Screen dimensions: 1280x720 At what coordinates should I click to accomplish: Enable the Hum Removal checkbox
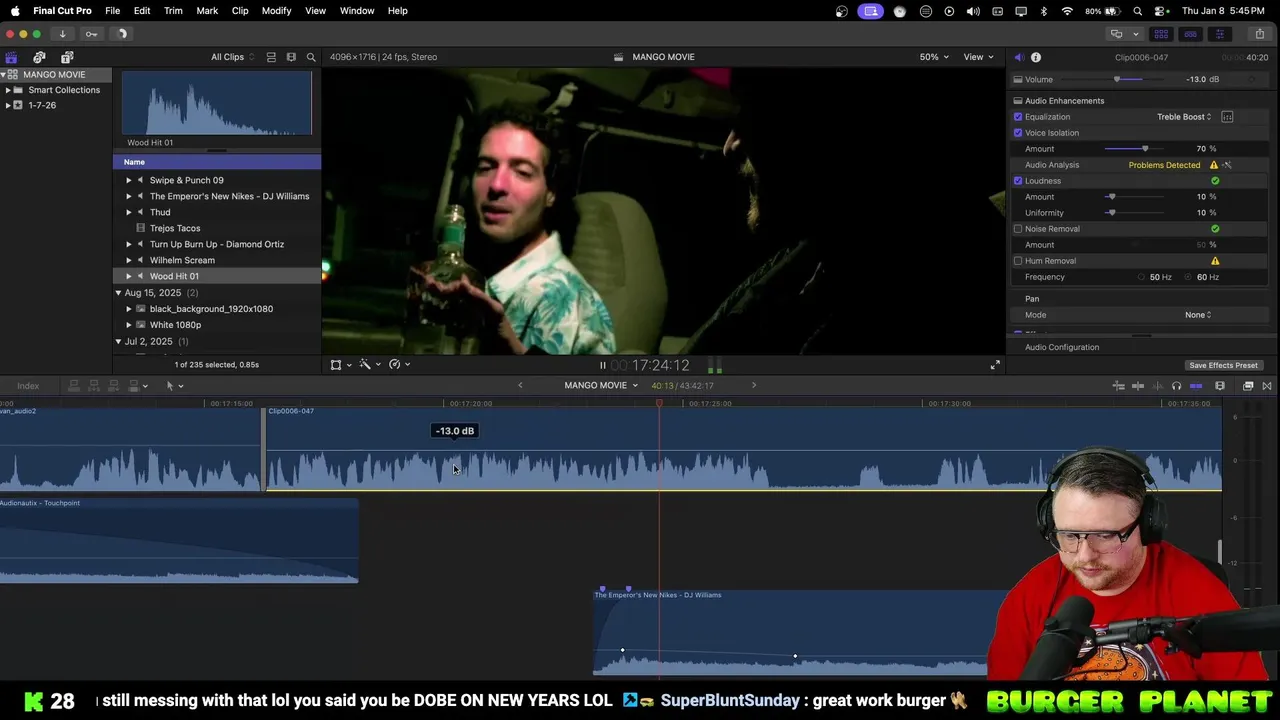click(1018, 261)
